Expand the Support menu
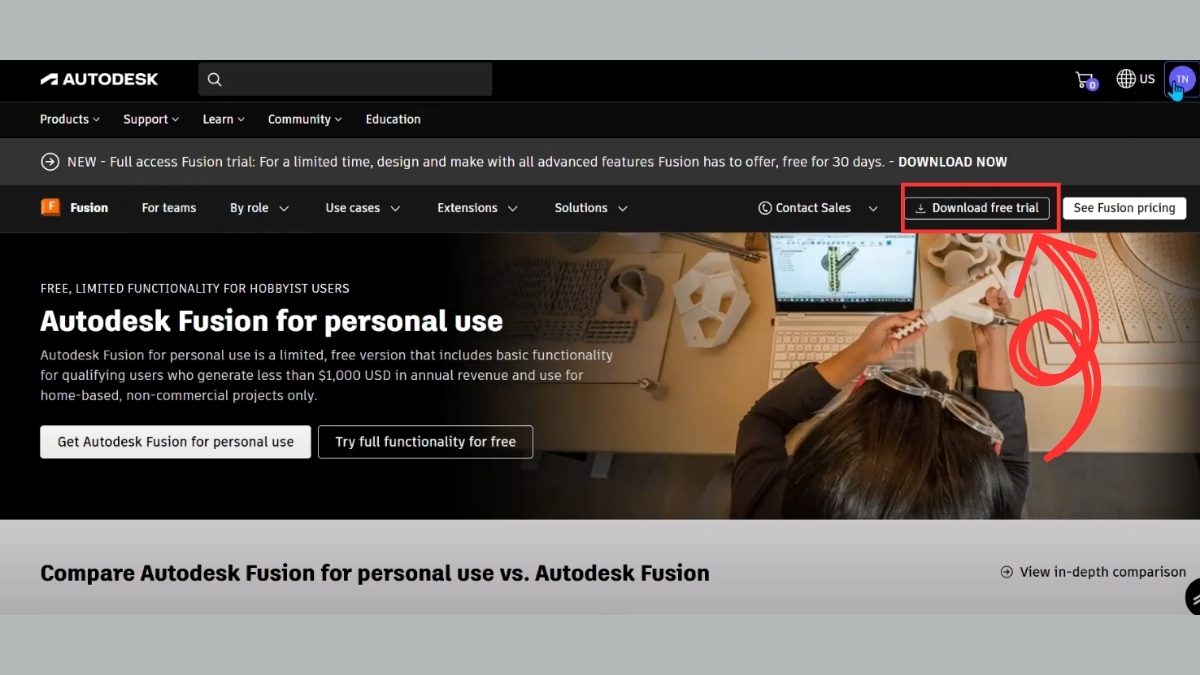The image size is (1200, 675). [x=151, y=119]
